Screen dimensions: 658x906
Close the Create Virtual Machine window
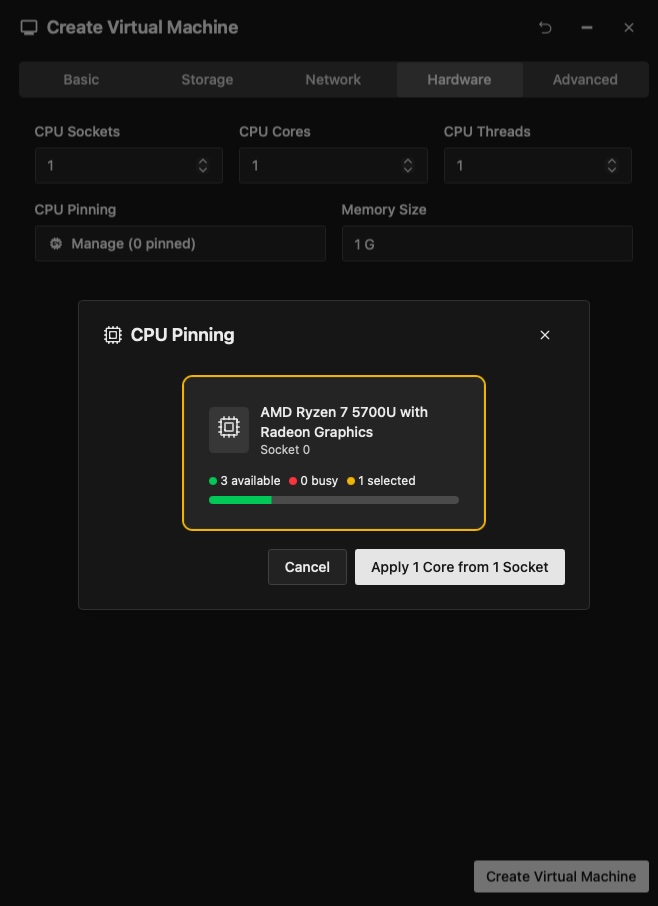(x=629, y=28)
